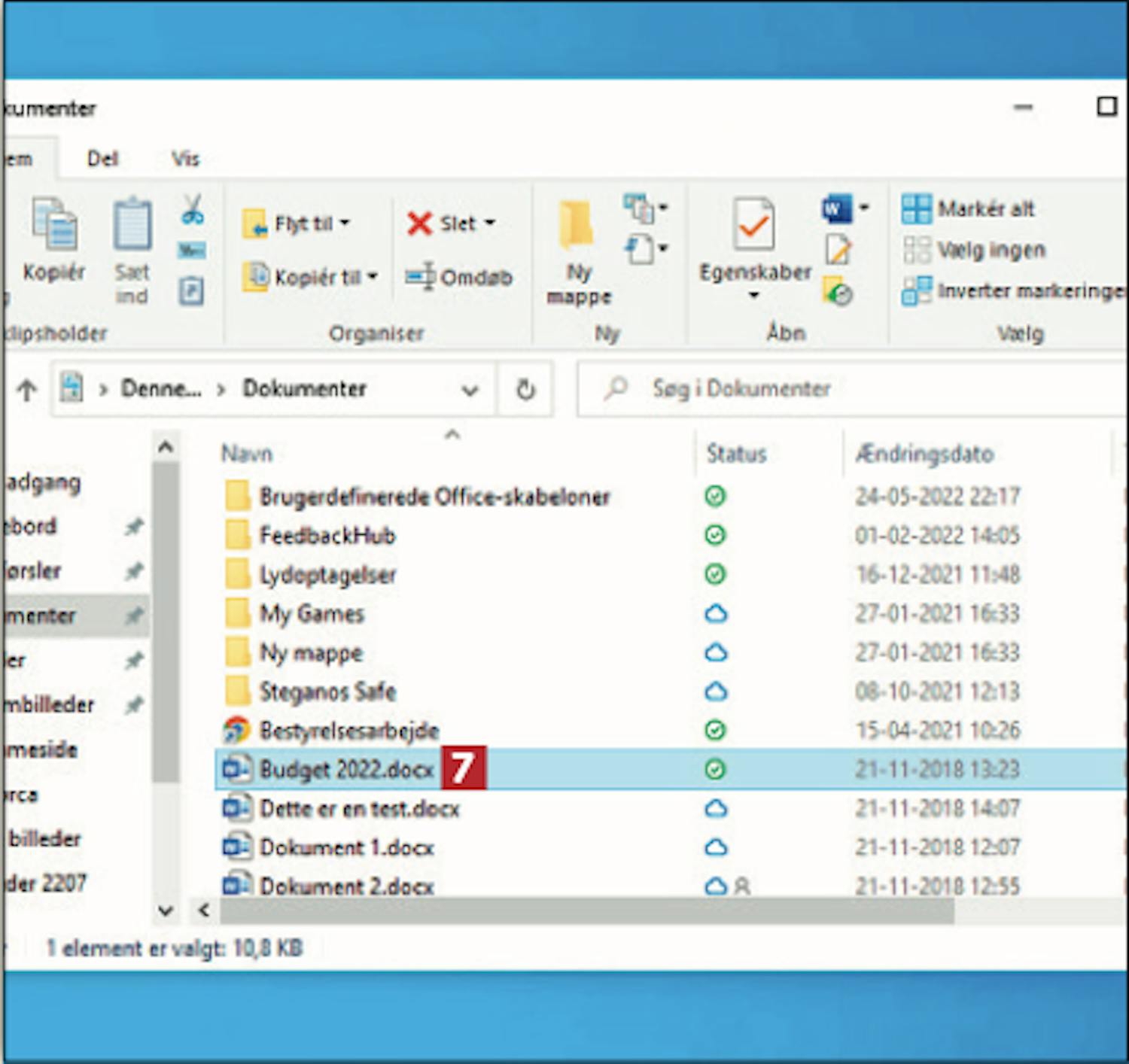Click the Sæt ind paste icon
This screenshot has height=1064, width=1129.
point(132,226)
